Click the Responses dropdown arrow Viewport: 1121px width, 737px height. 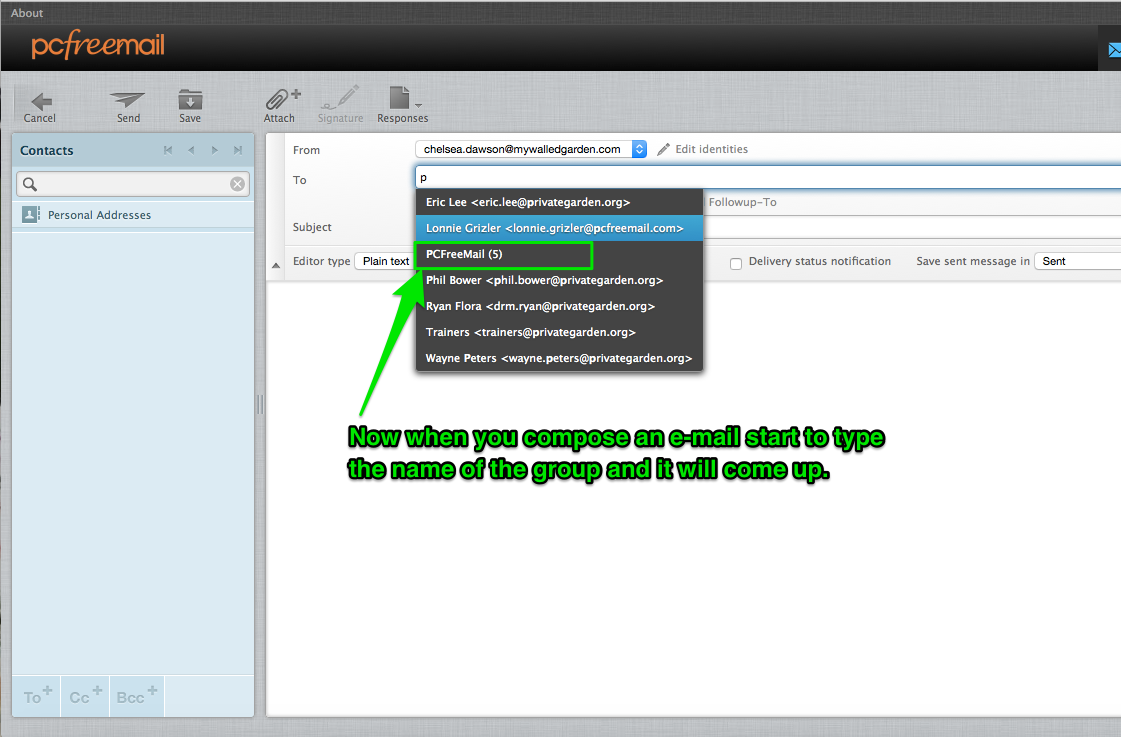(419, 105)
